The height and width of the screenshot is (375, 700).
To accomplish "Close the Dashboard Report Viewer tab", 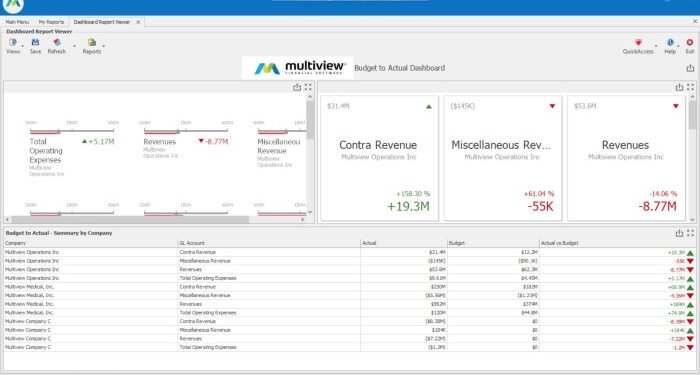I will click(x=138, y=22).
